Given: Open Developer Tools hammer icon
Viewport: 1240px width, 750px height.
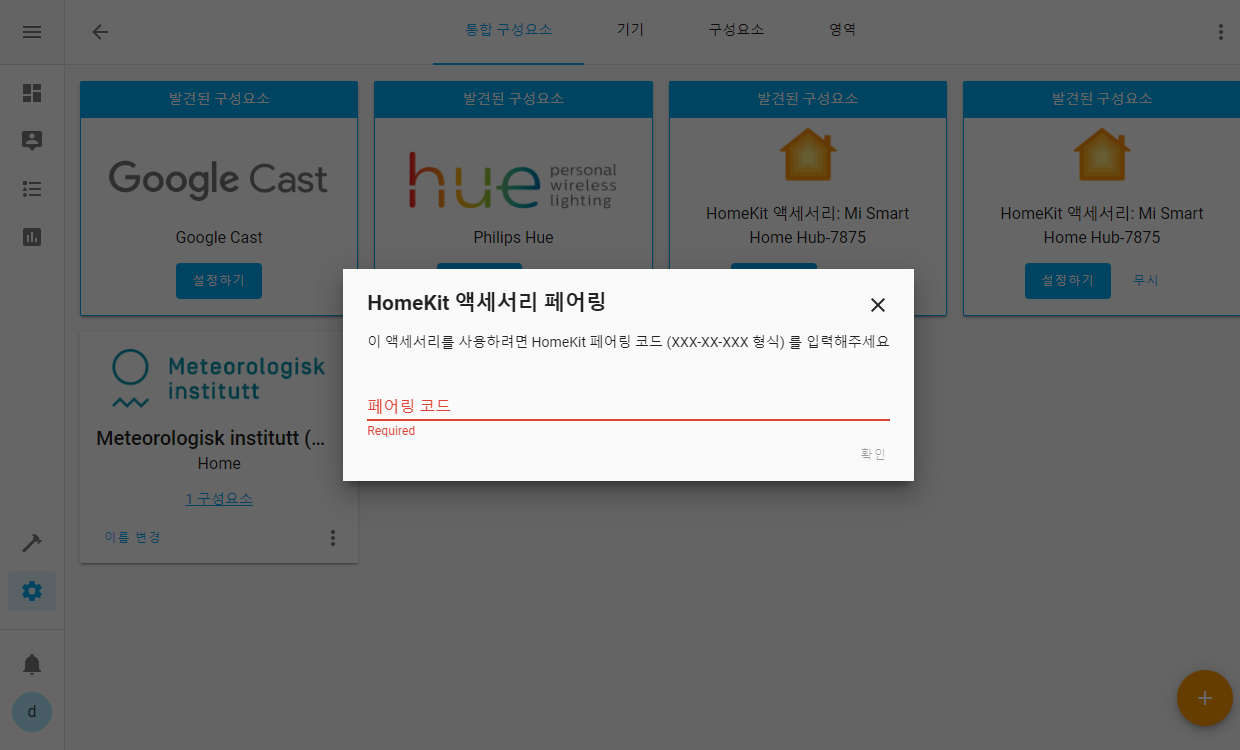Looking at the screenshot, I should coord(32,543).
